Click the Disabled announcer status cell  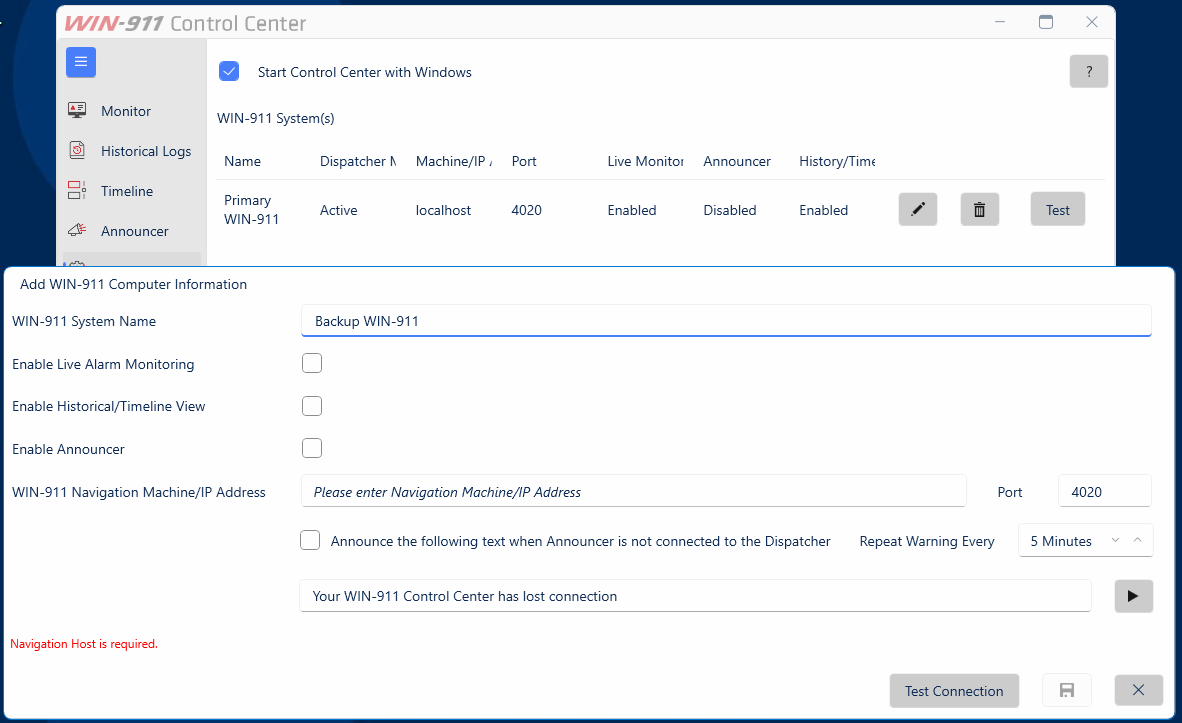click(730, 210)
